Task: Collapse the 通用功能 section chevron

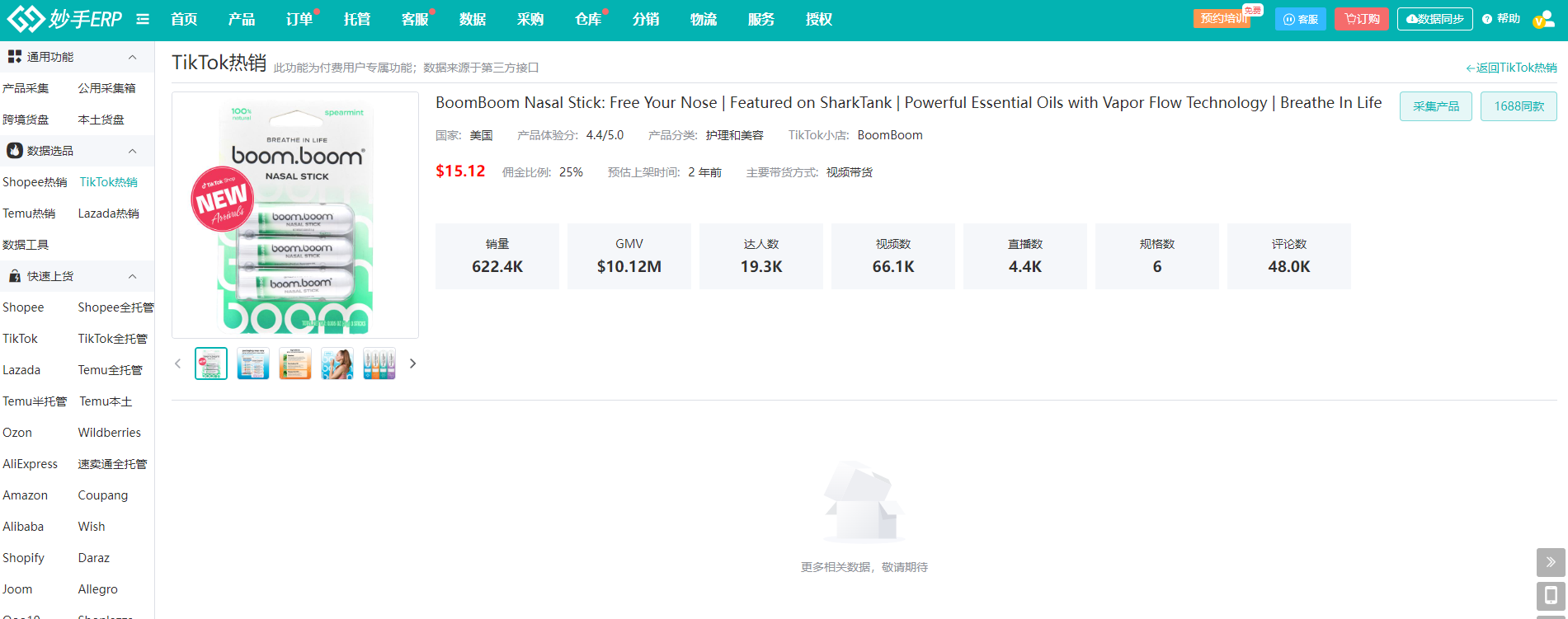Action: pyautogui.click(x=132, y=57)
